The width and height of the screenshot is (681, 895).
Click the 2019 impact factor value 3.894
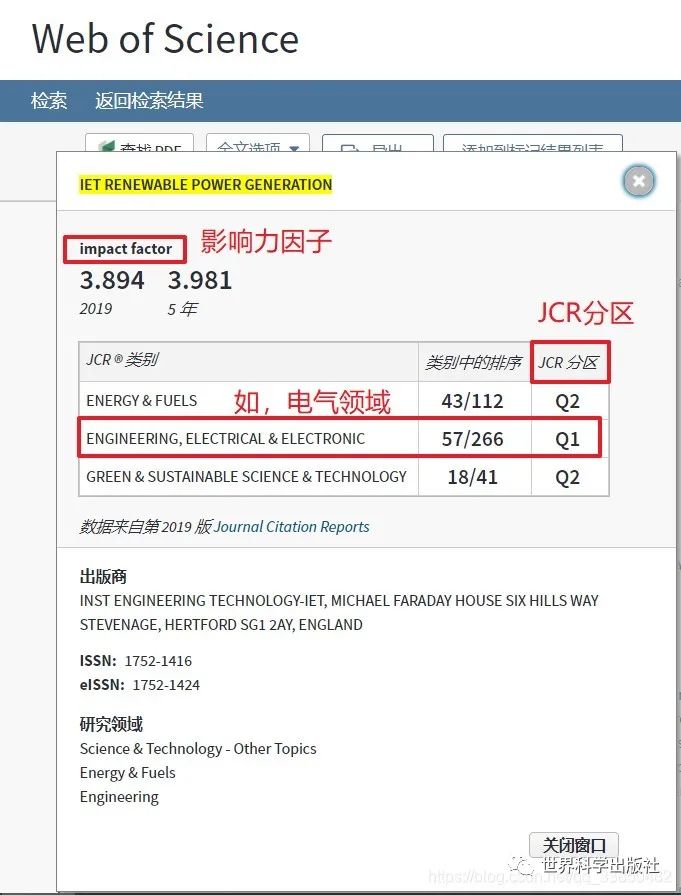click(x=112, y=280)
